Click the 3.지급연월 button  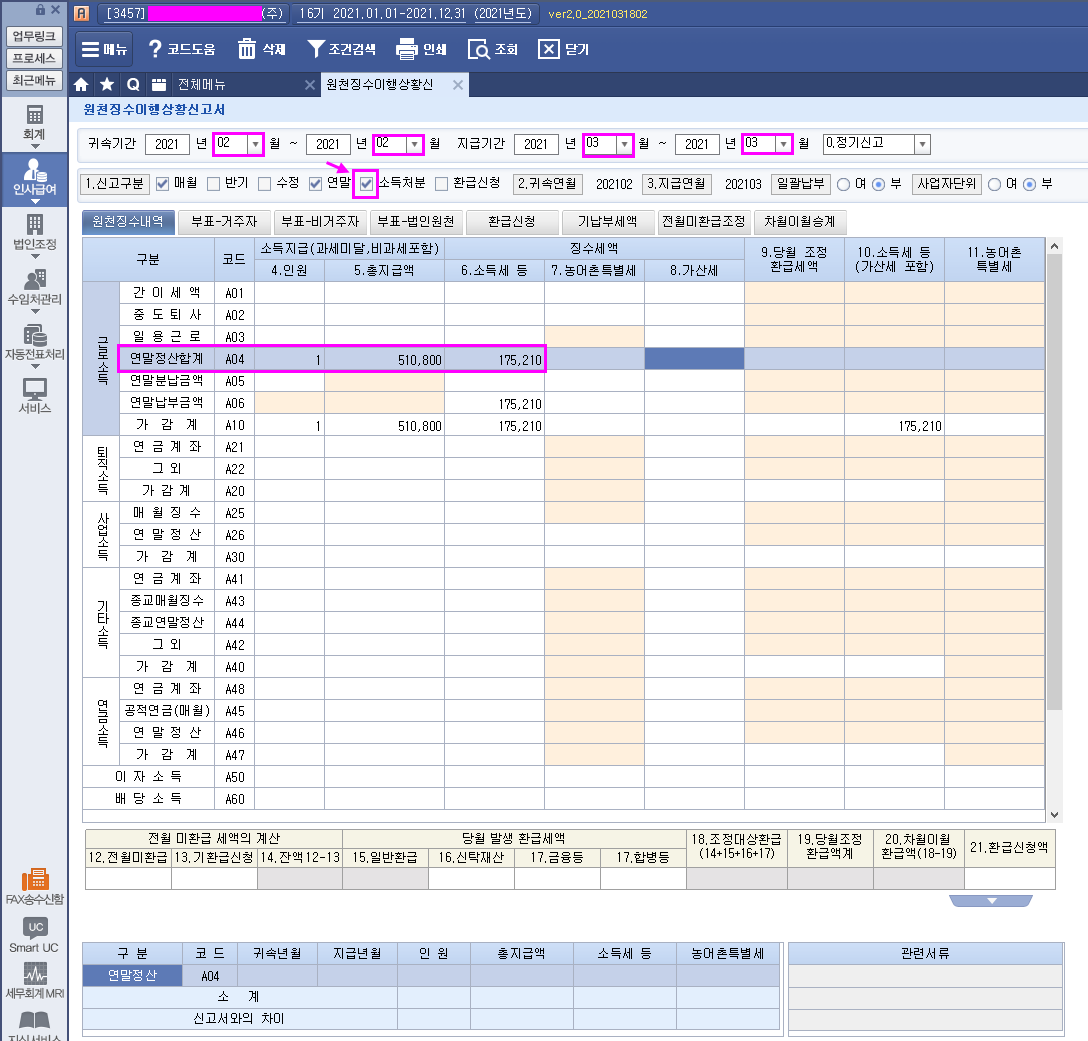tap(677, 184)
